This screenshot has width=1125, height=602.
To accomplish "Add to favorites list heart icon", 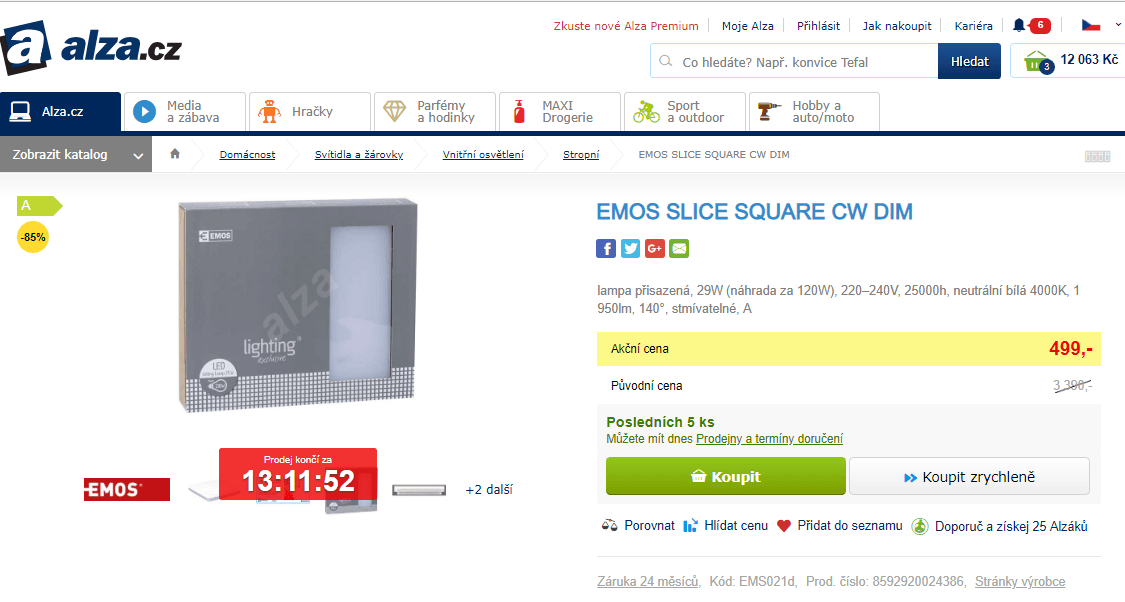I will point(784,526).
